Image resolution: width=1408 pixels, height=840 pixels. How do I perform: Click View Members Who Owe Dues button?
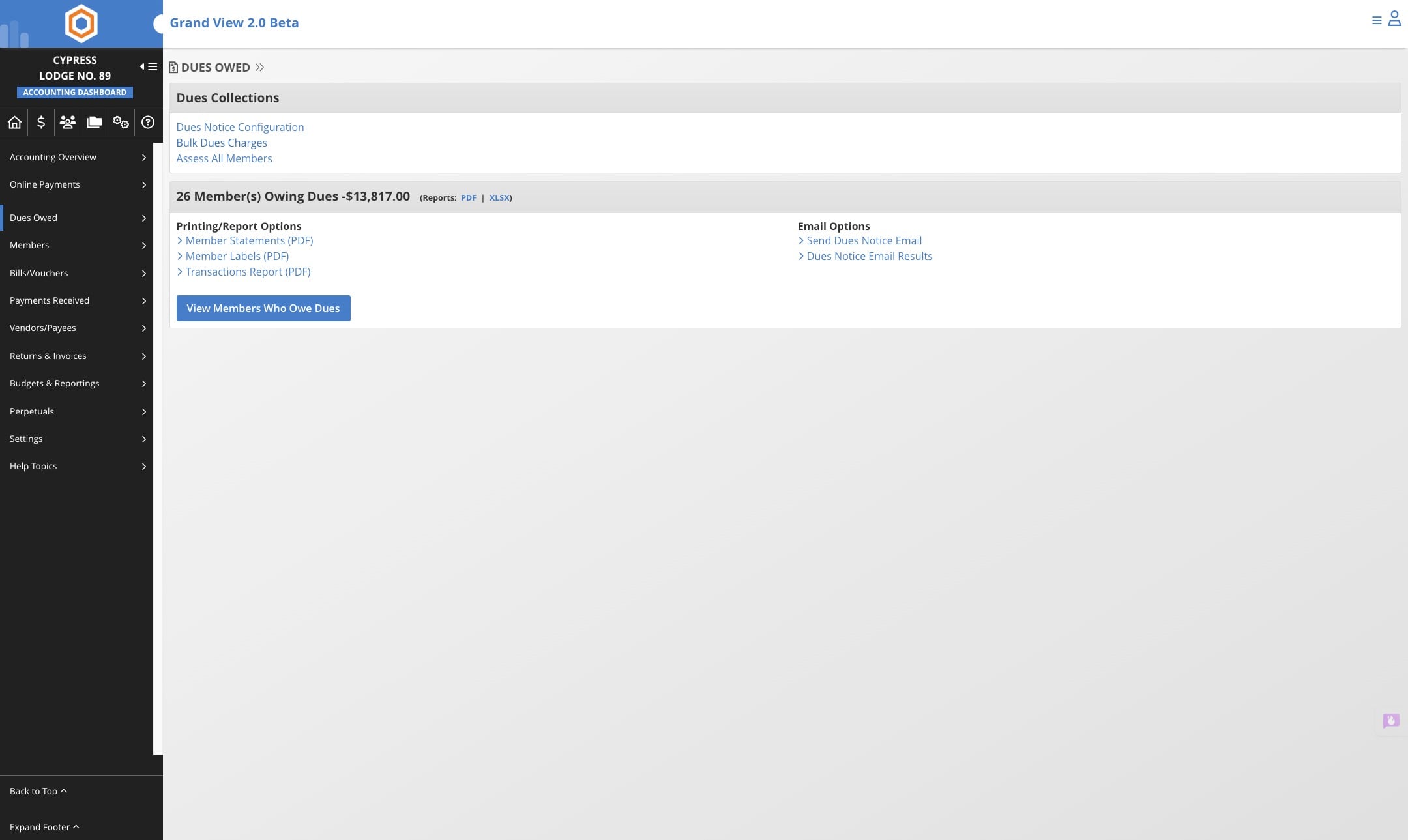(263, 308)
